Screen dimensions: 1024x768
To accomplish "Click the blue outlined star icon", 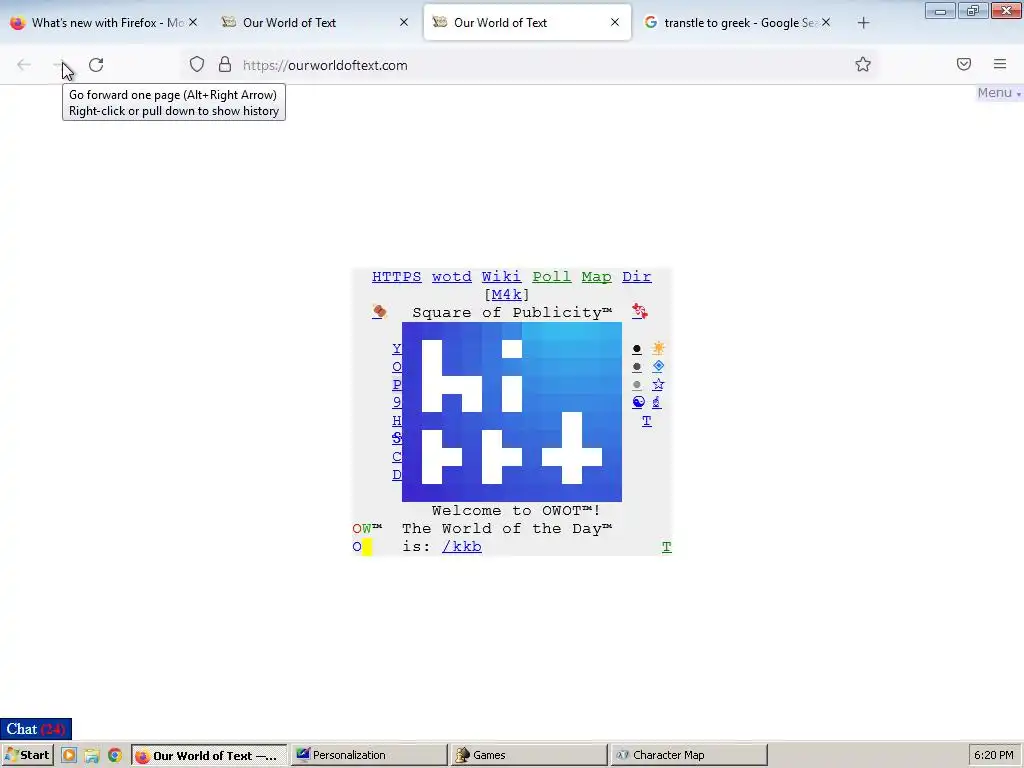I will [658, 385].
